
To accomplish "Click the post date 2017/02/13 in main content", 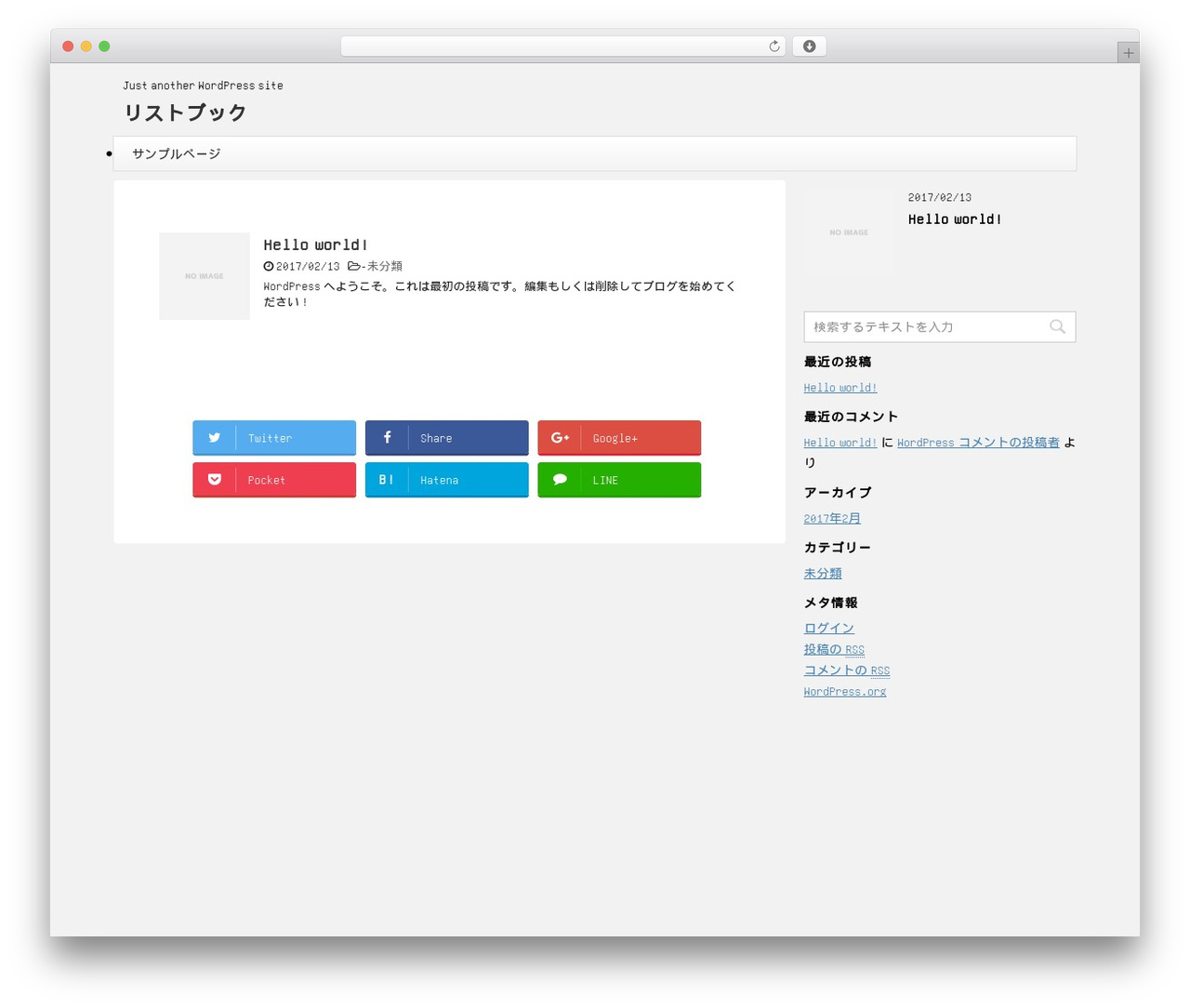I will pos(308,266).
